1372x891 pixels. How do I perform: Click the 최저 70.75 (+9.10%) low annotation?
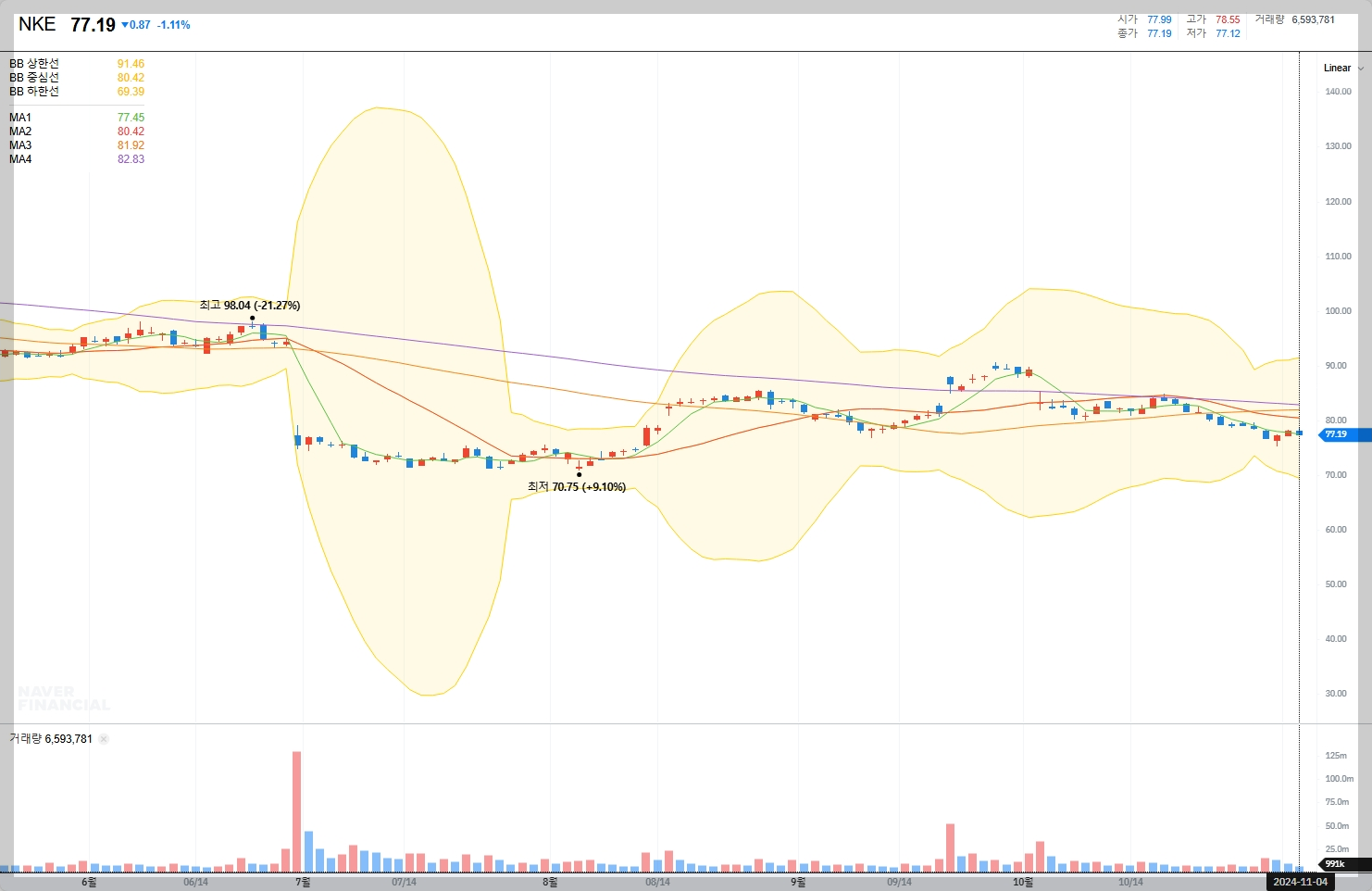tap(577, 486)
